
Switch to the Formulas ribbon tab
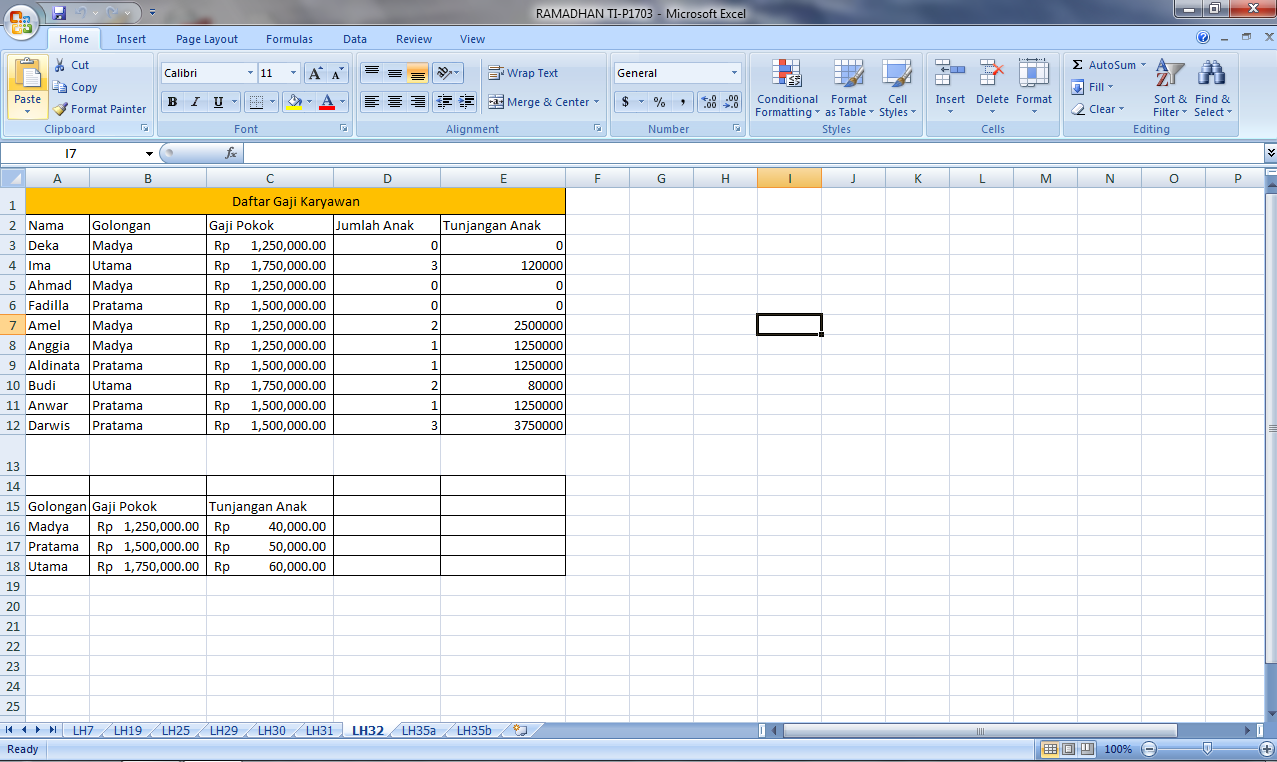(288, 38)
